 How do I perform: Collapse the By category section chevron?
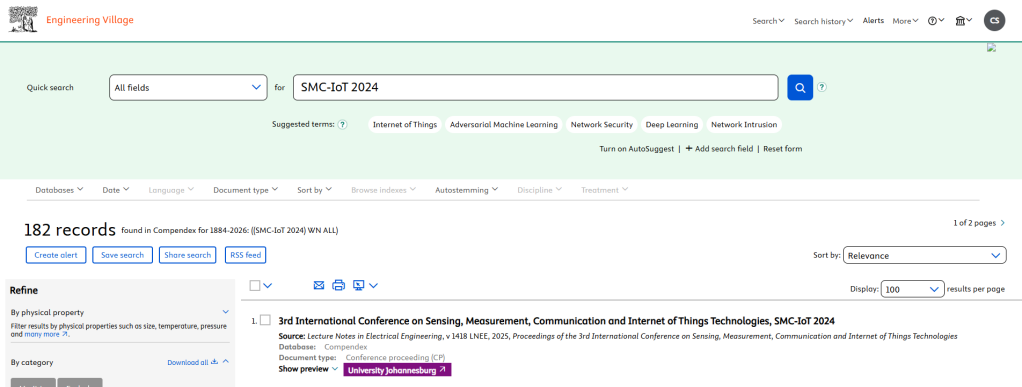tap(226, 362)
